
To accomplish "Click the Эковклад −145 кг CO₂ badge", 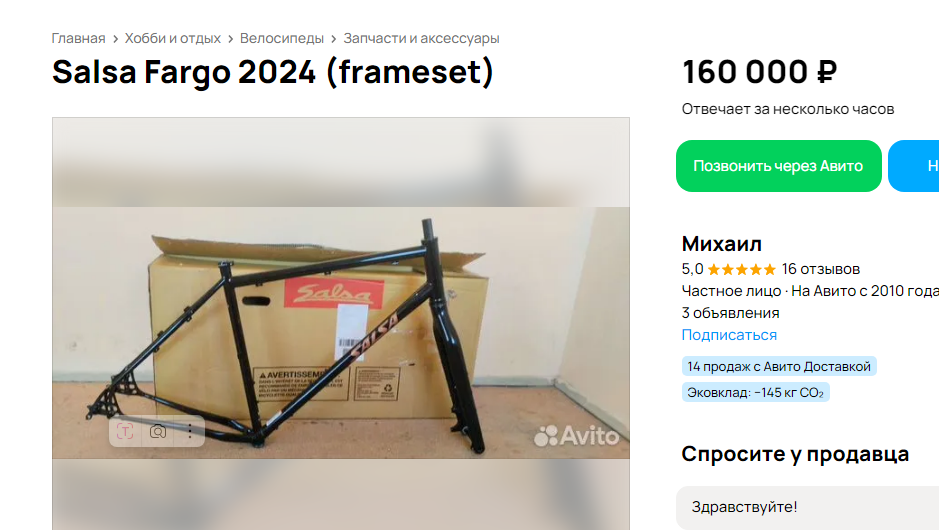I will coord(755,392).
